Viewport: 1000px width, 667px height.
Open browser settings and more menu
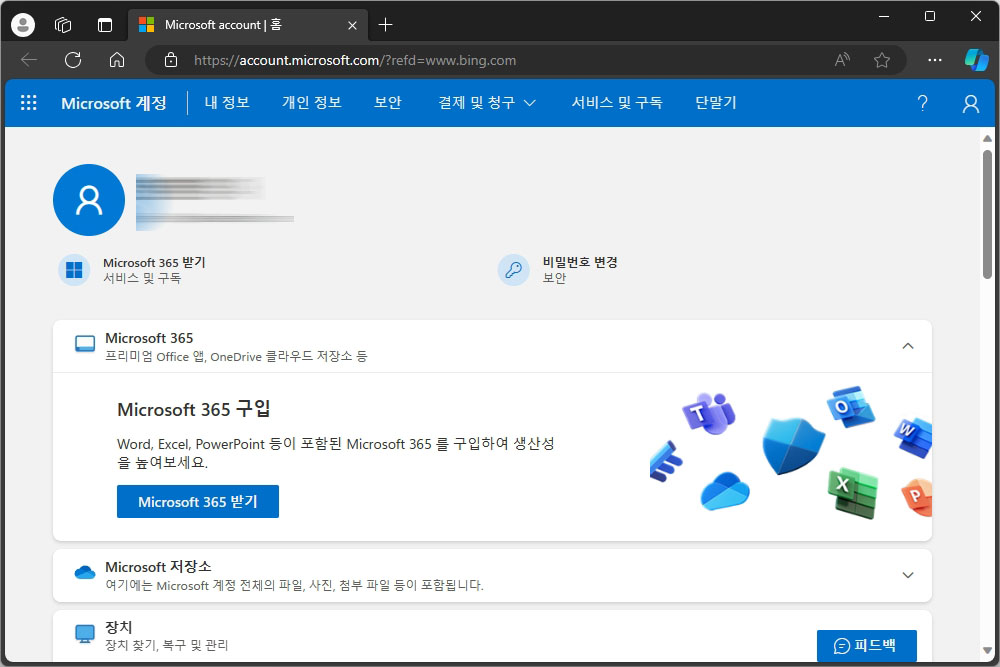coord(934,60)
